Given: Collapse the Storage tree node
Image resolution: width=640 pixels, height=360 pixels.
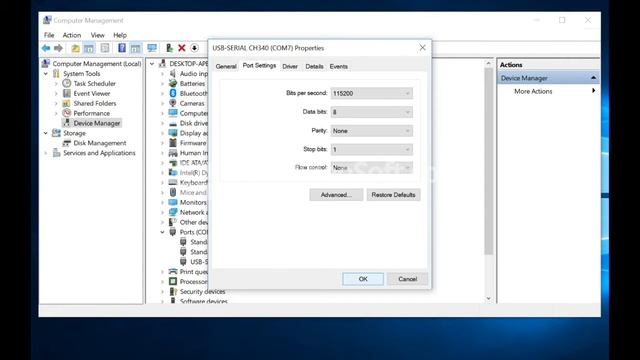Looking at the screenshot, I should [46, 133].
